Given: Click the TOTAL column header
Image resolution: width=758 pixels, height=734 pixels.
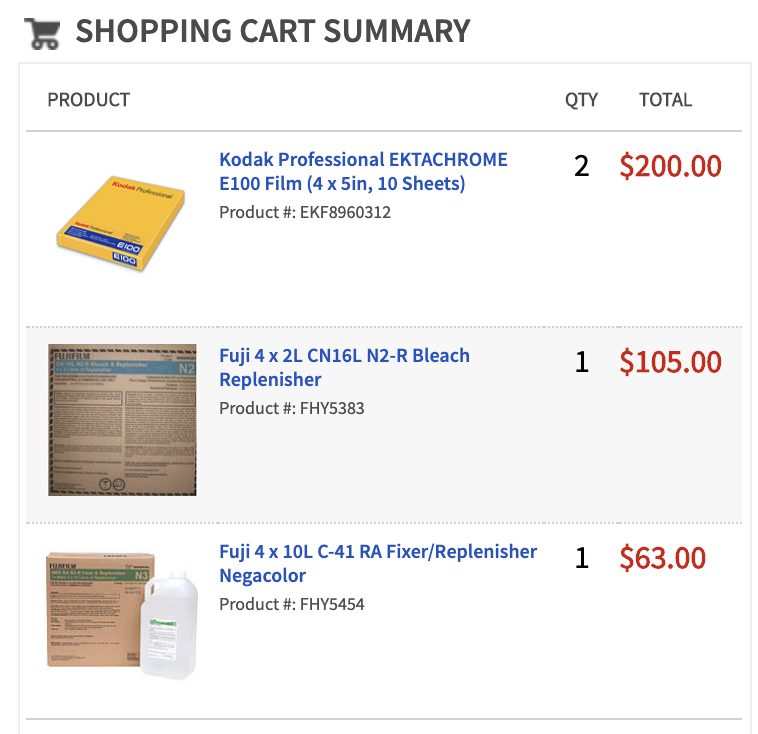Looking at the screenshot, I should [666, 100].
